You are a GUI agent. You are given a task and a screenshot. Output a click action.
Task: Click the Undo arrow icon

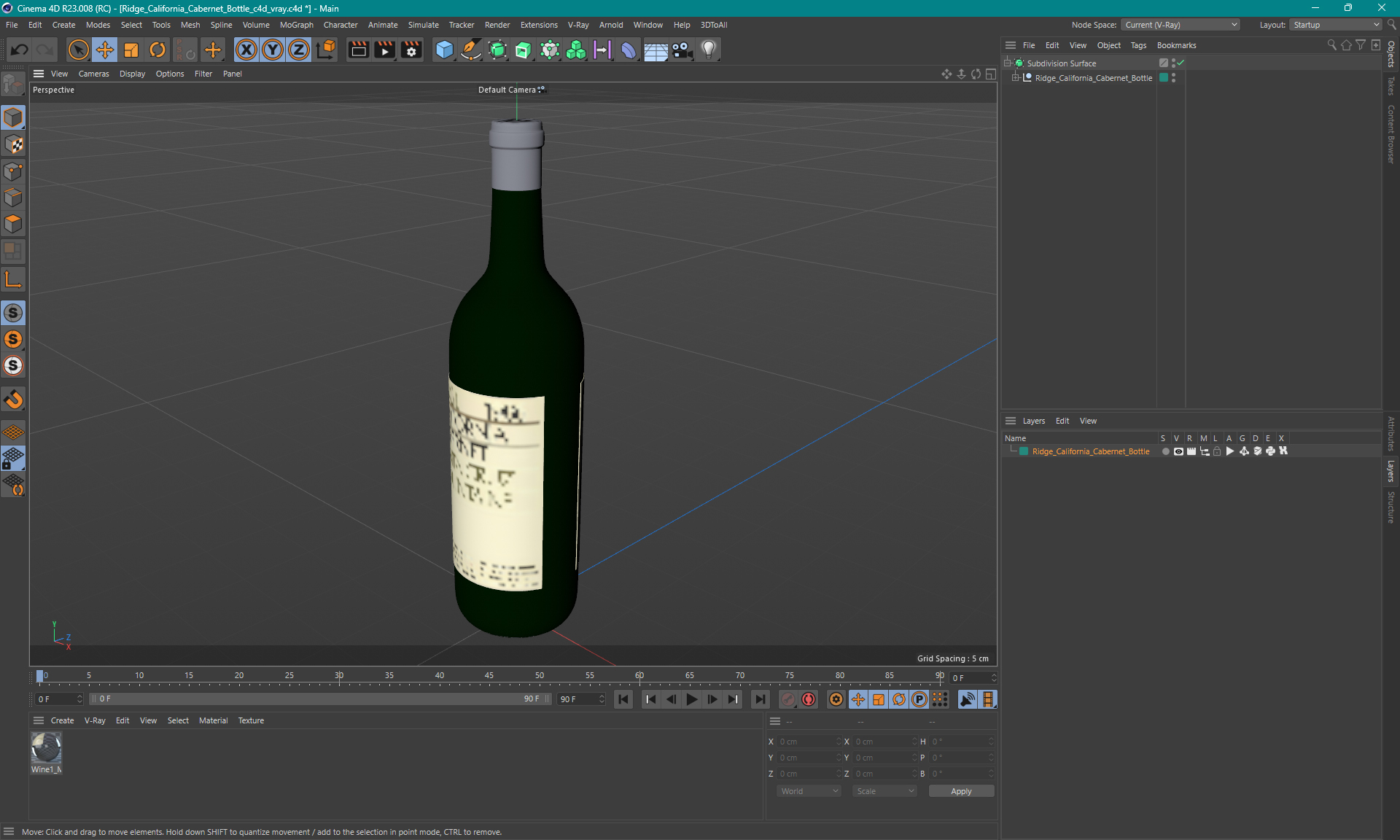point(20,50)
